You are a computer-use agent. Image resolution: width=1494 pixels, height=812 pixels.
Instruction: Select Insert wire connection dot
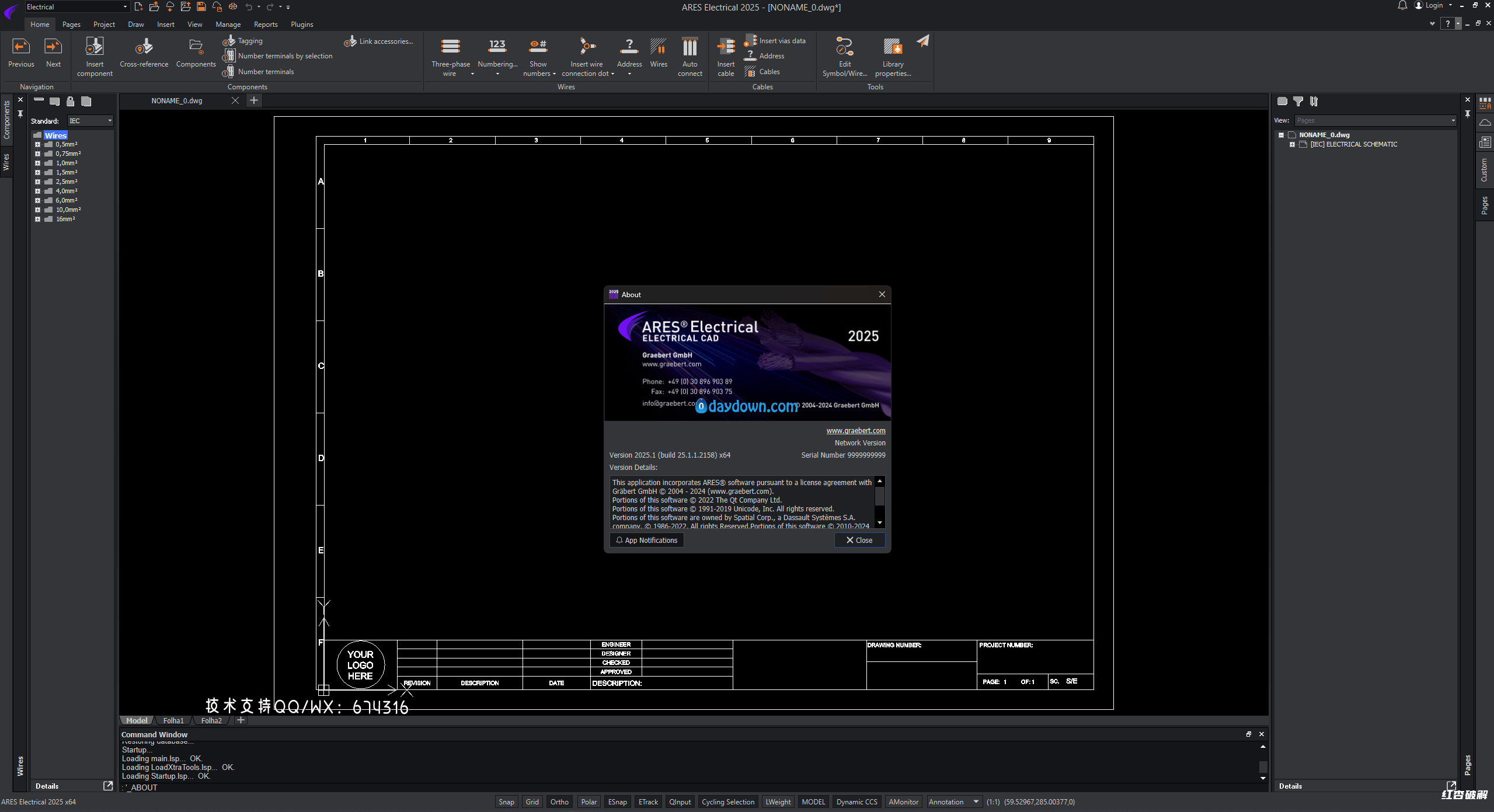[587, 57]
